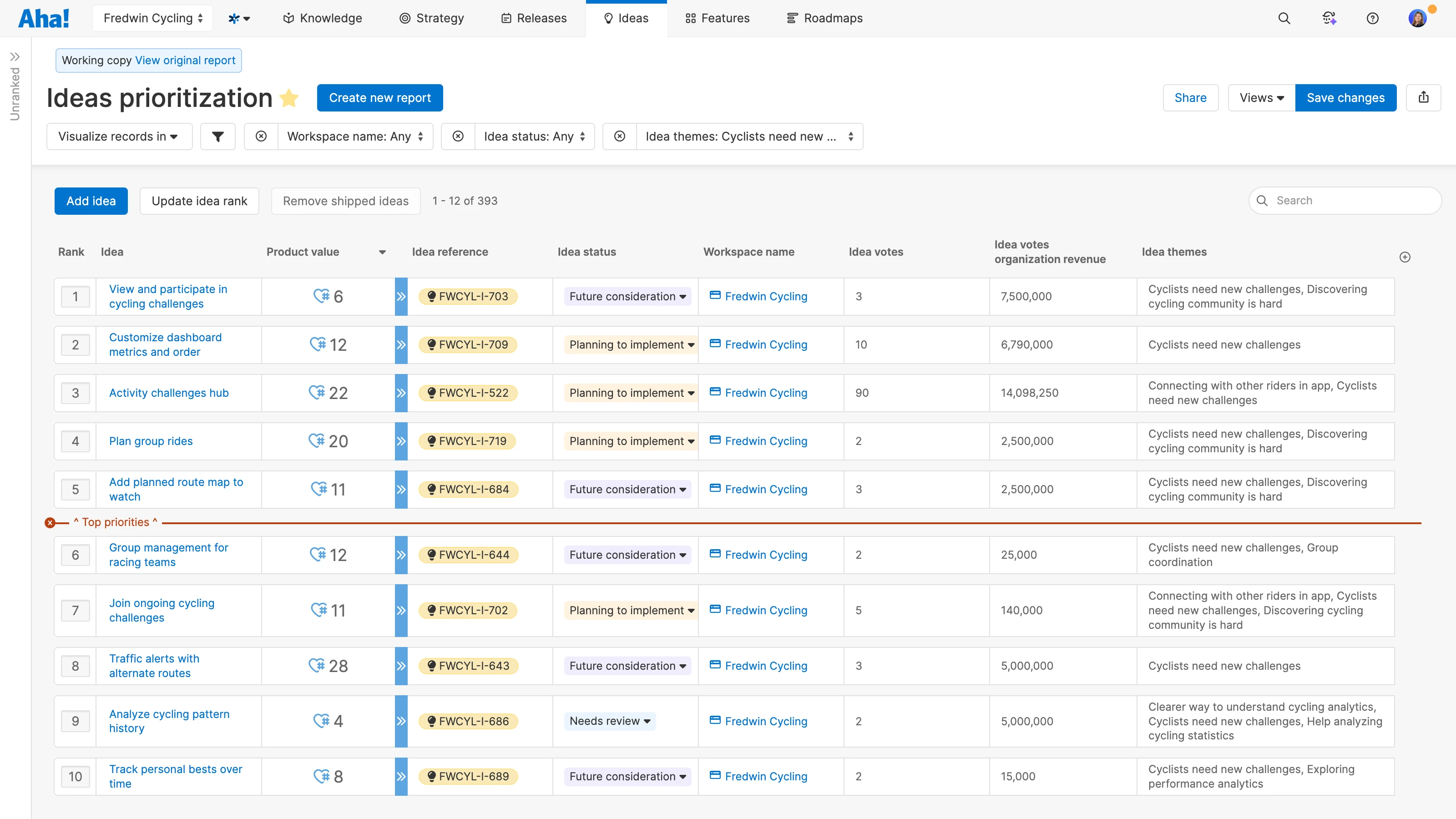
Task: Change status of FWCYL-I-686 Needs review
Action: [610, 721]
